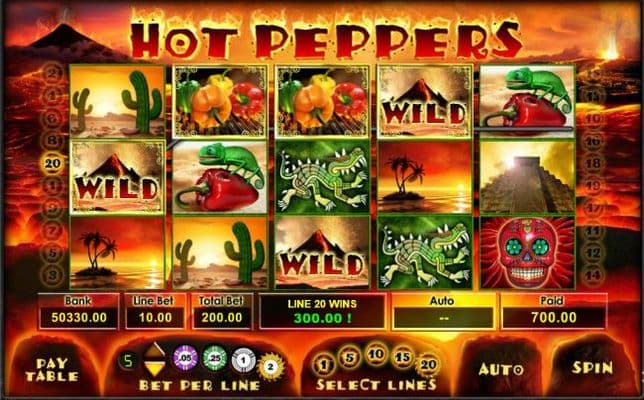Hit the Spin button
This screenshot has height=400, width=644.
(x=593, y=368)
